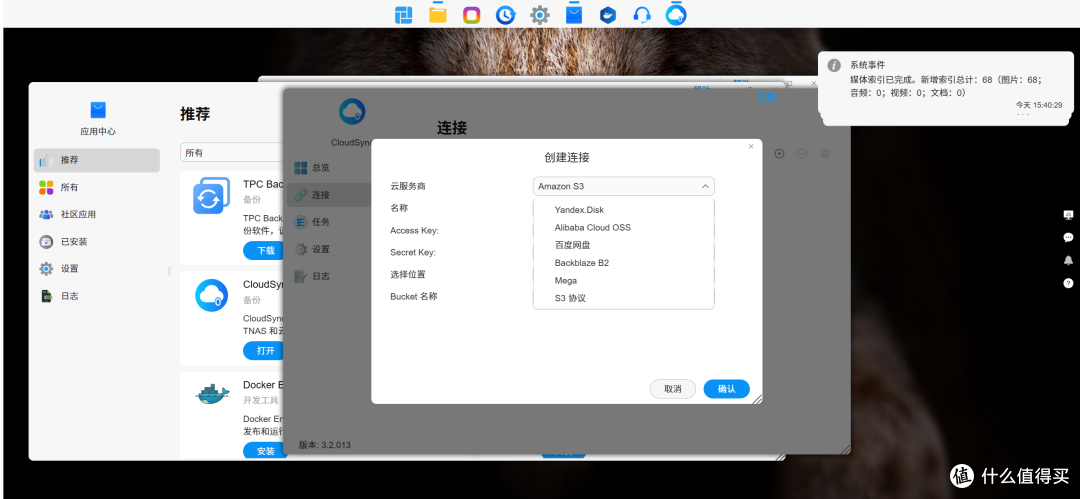Viewport: 1080px width, 499px height.
Task: Open the yellow File Manager folder icon
Action: 438,14
